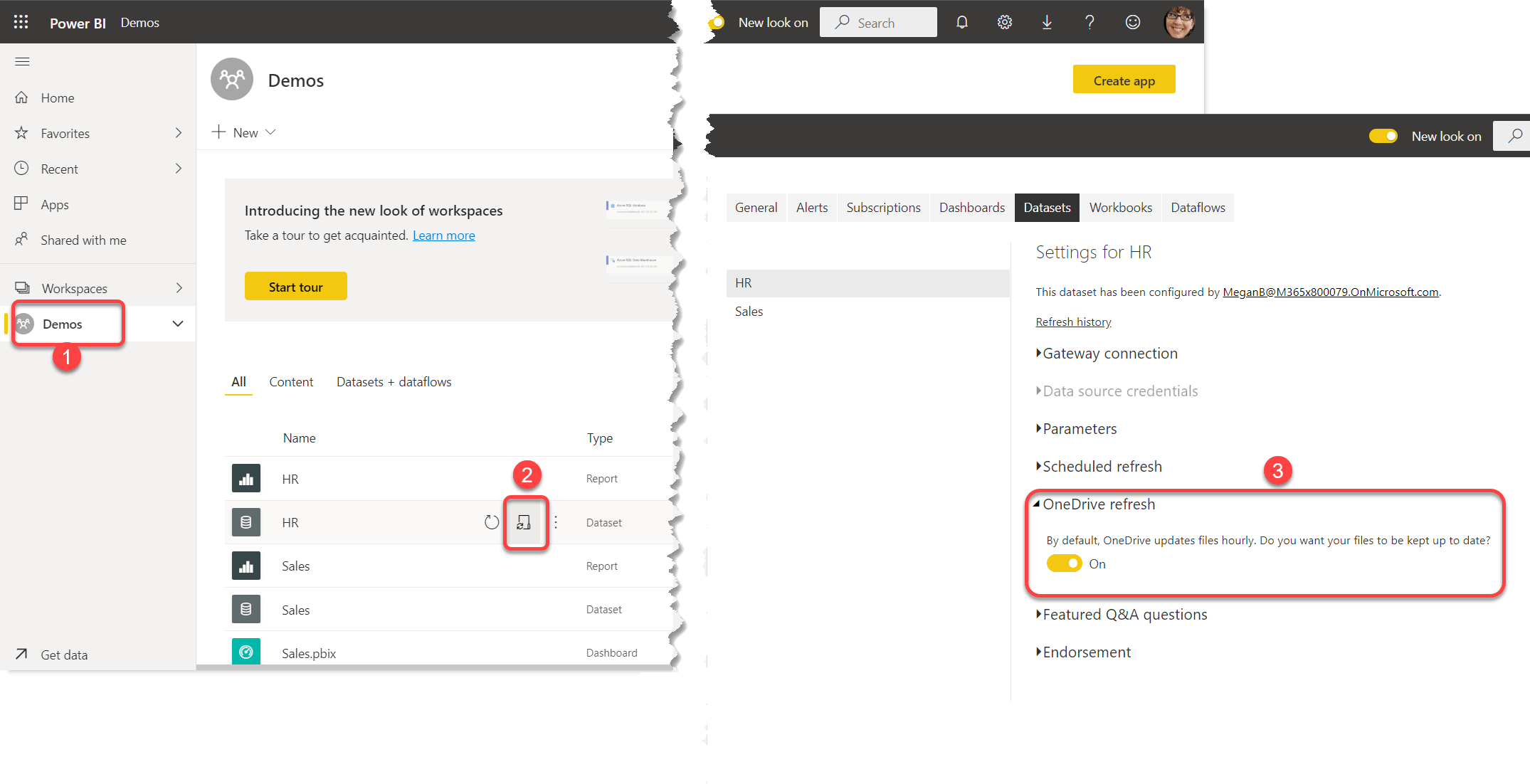Click the Sales report bar chart icon

(246, 566)
